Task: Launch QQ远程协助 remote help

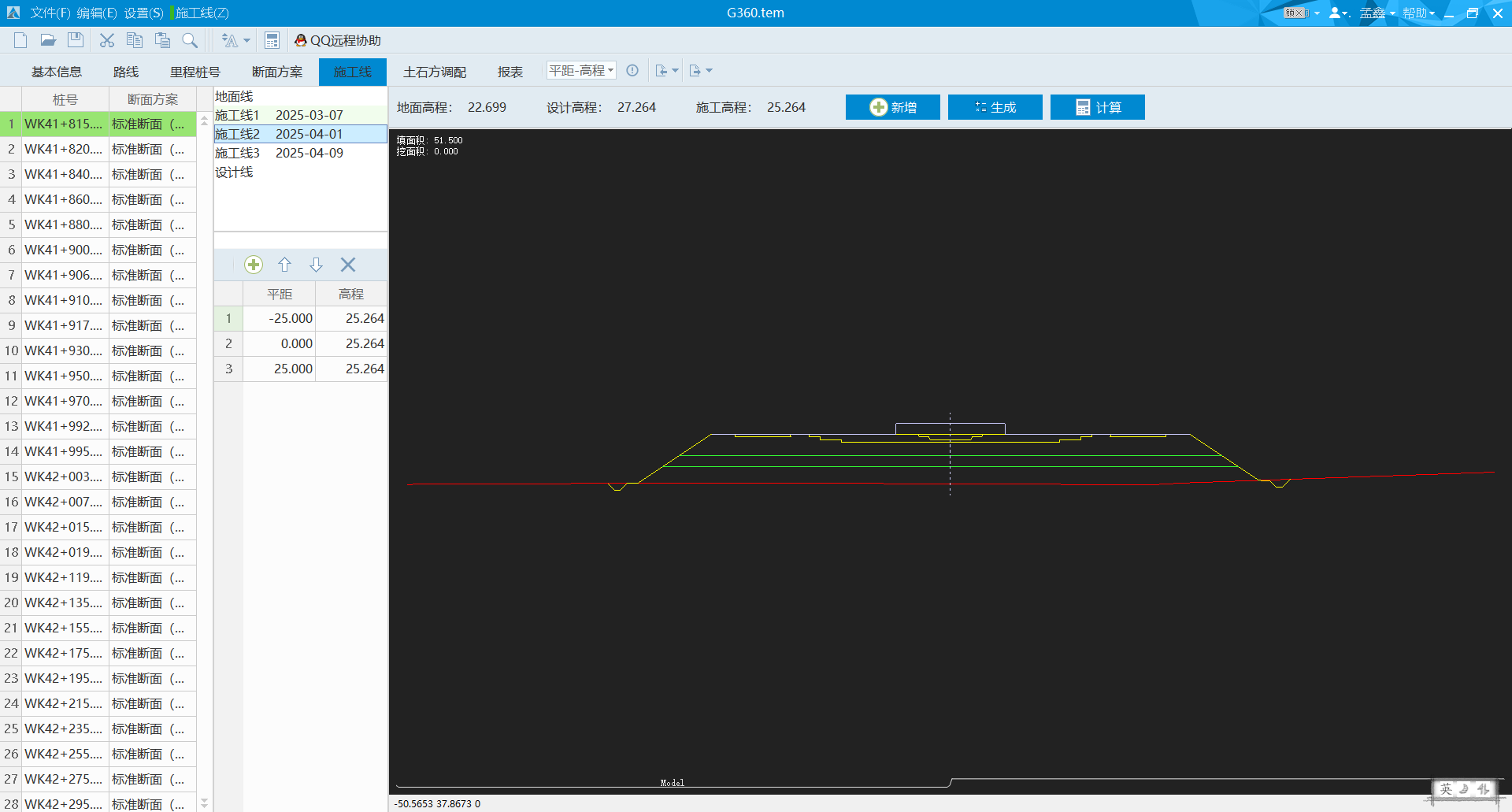Action: (x=338, y=40)
